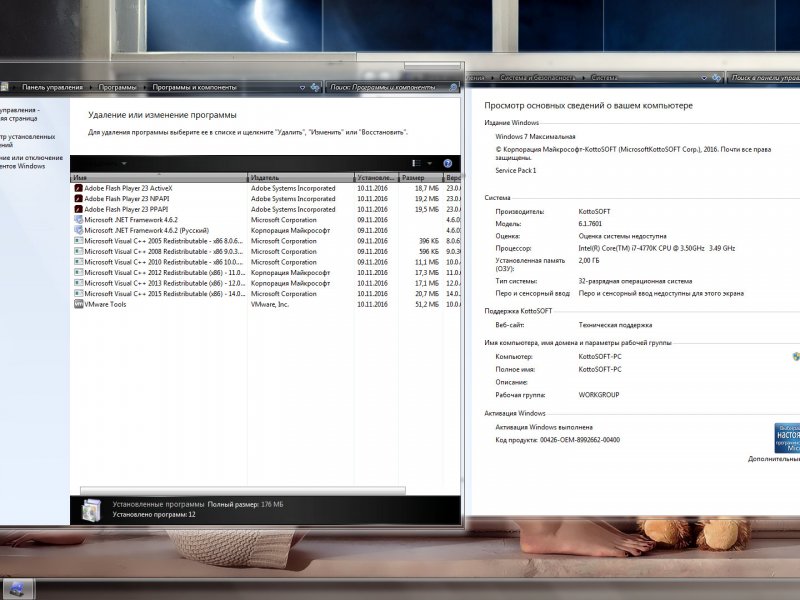Select the Adobe Flash Player 23 NPAPI icon

pyautogui.click(x=79, y=199)
